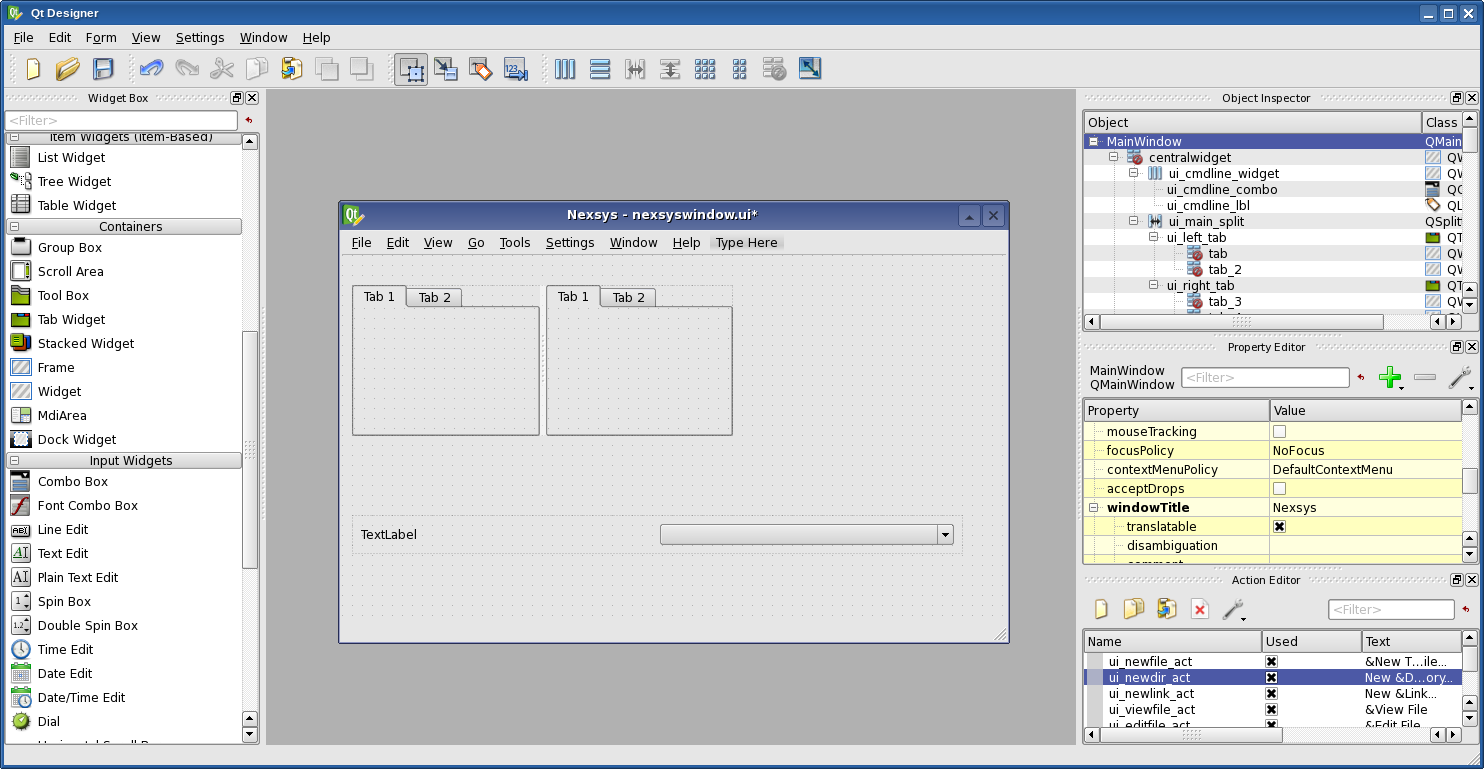Check the acceptDrops property
The width and height of the screenshot is (1484, 769).
[x=1279, y=488]
